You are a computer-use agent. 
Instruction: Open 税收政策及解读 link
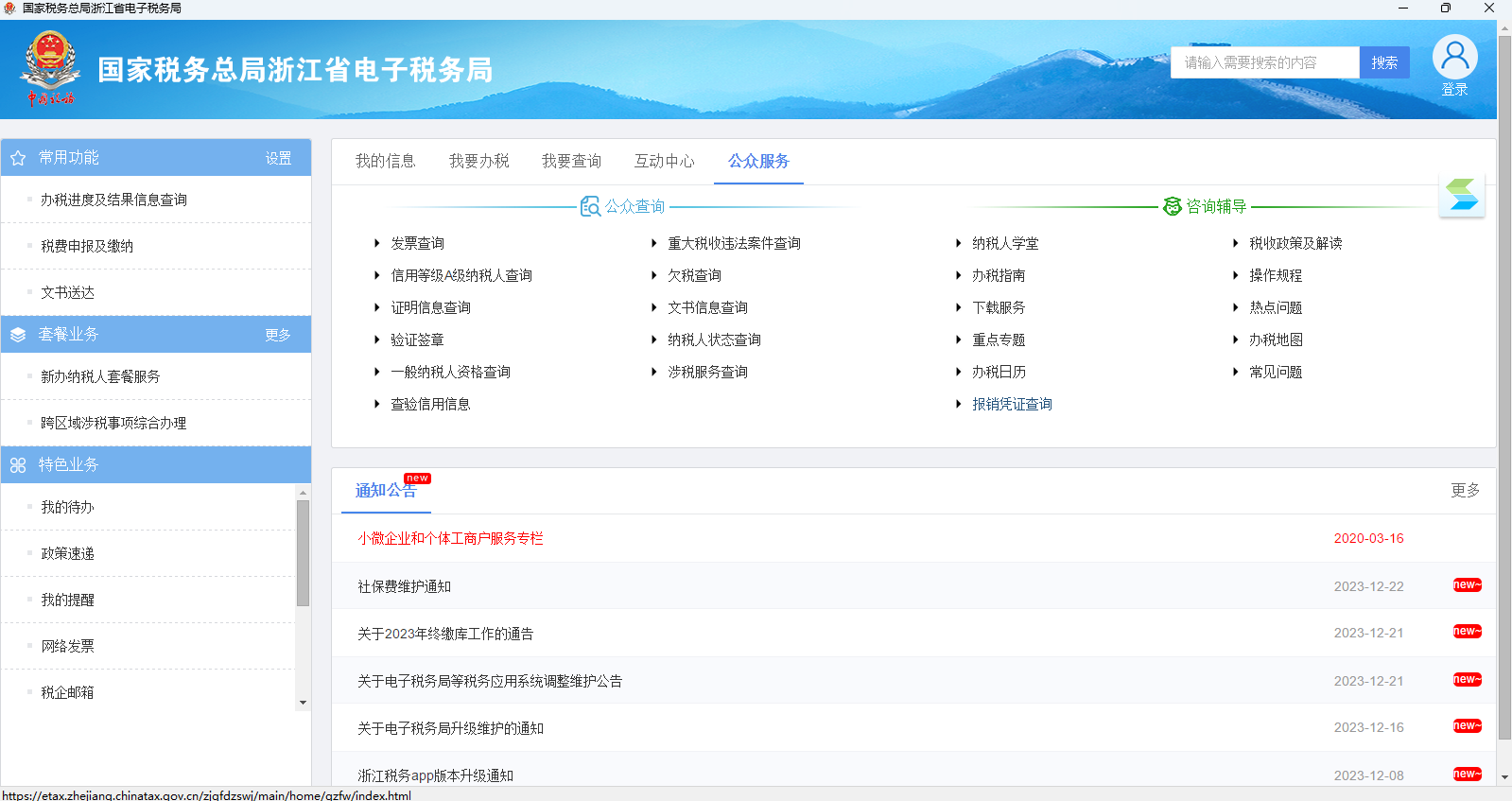[1295, 243]
